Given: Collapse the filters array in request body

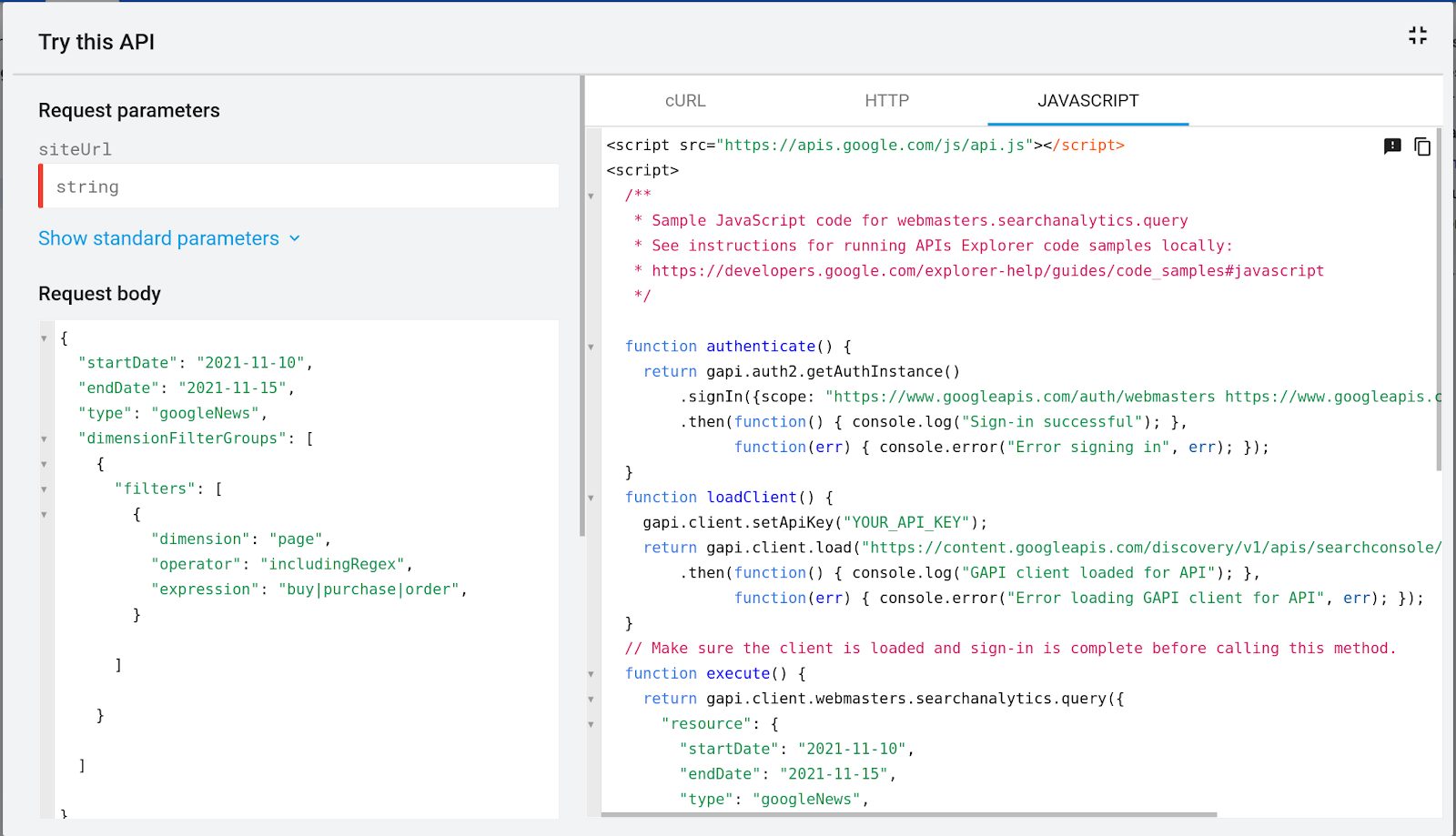Looking at the screenshot, I should [x=44, y=489].
